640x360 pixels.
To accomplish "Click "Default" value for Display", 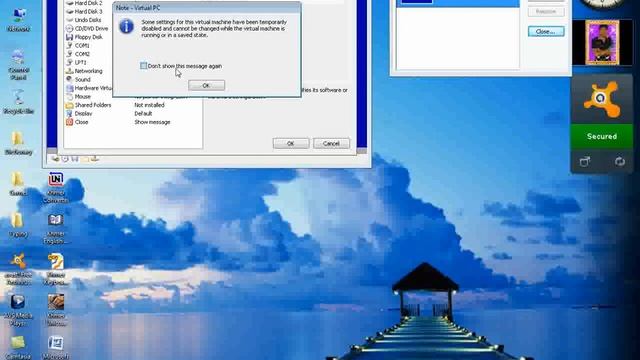I will click(143, 113).
